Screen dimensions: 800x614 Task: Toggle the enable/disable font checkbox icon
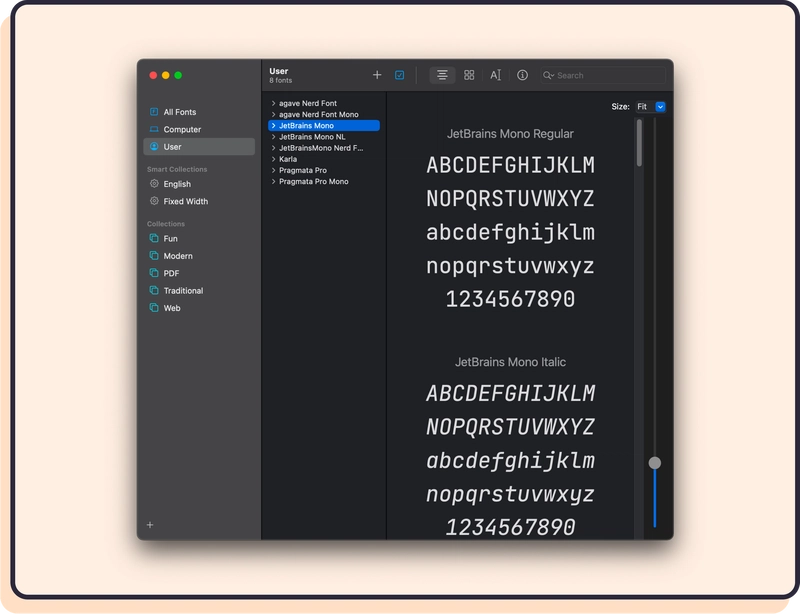pos(399,75)
